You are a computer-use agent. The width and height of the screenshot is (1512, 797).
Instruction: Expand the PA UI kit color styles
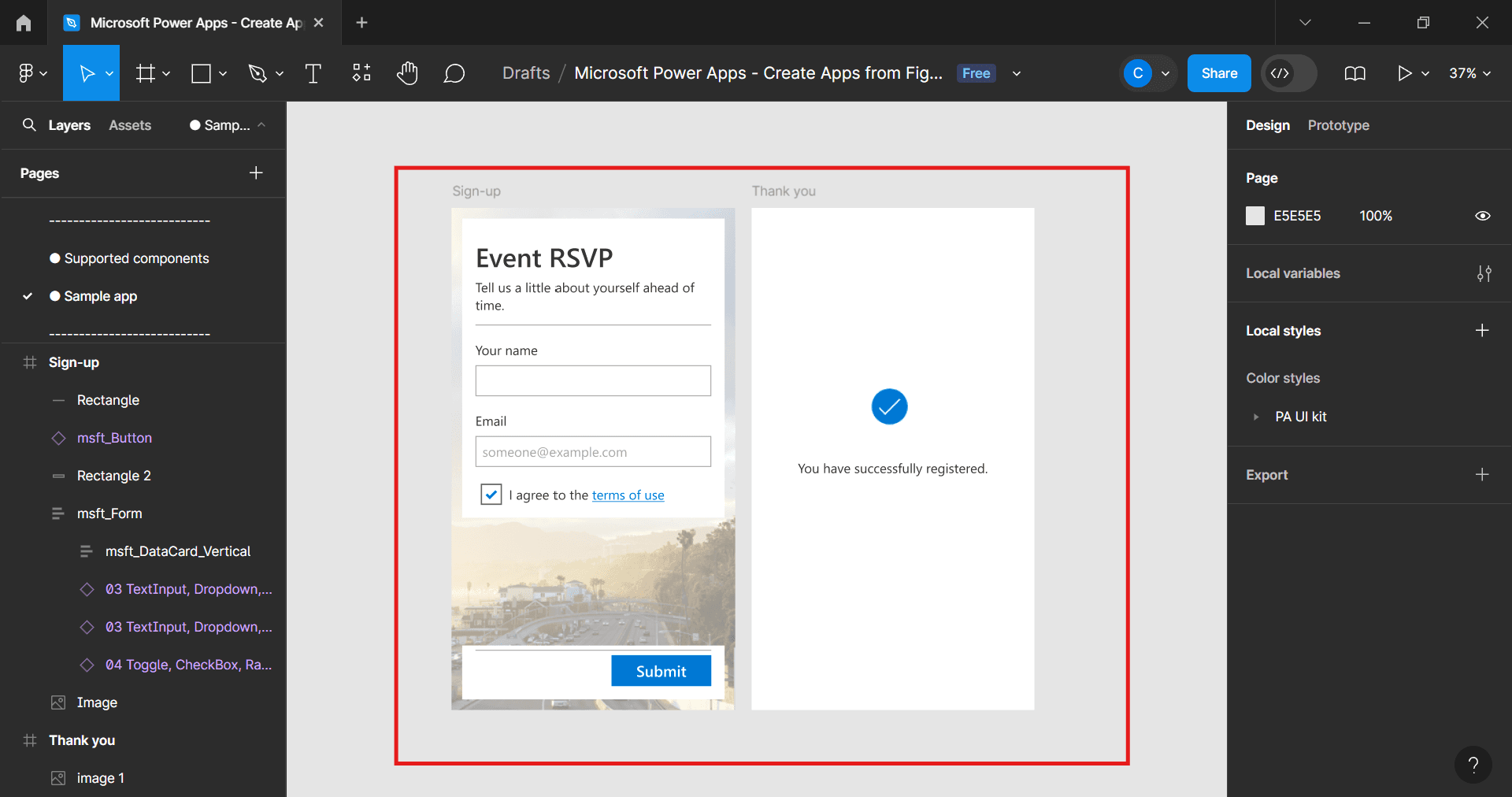coord(1256,417)
